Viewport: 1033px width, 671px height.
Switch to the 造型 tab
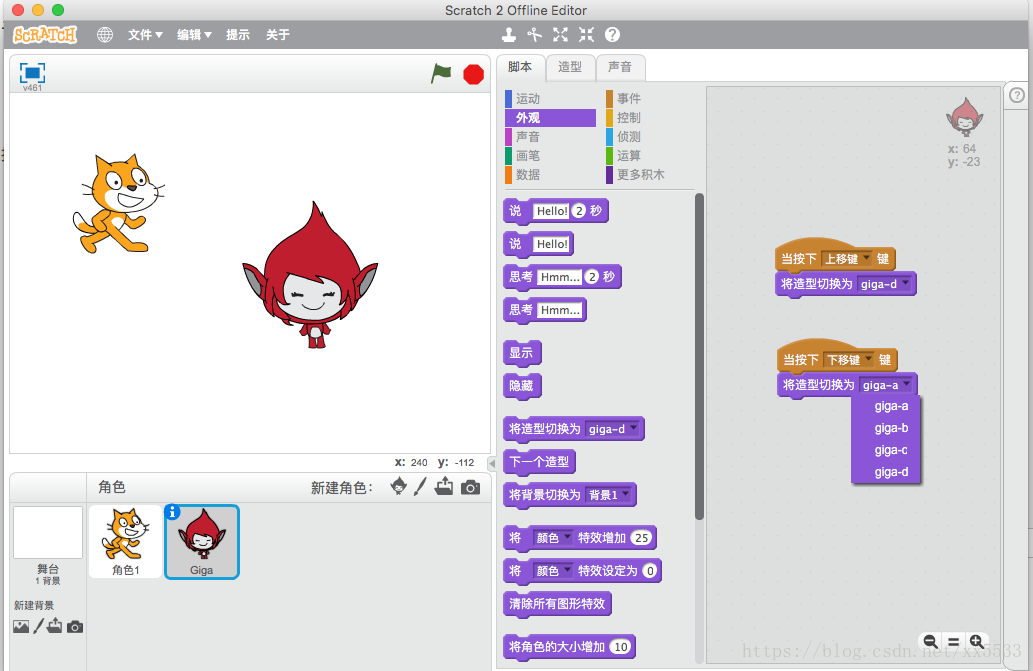570,67
